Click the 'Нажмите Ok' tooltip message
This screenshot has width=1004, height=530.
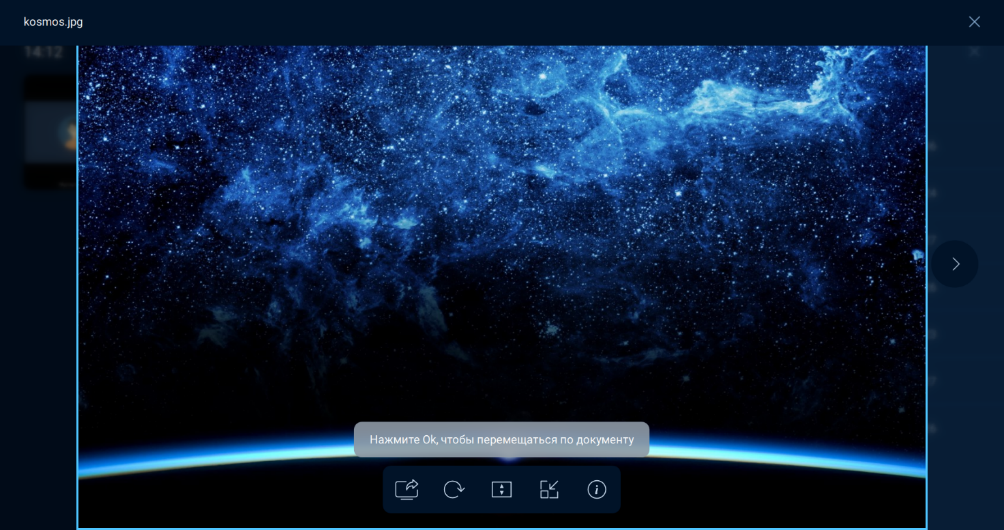(x=501, y=439)
